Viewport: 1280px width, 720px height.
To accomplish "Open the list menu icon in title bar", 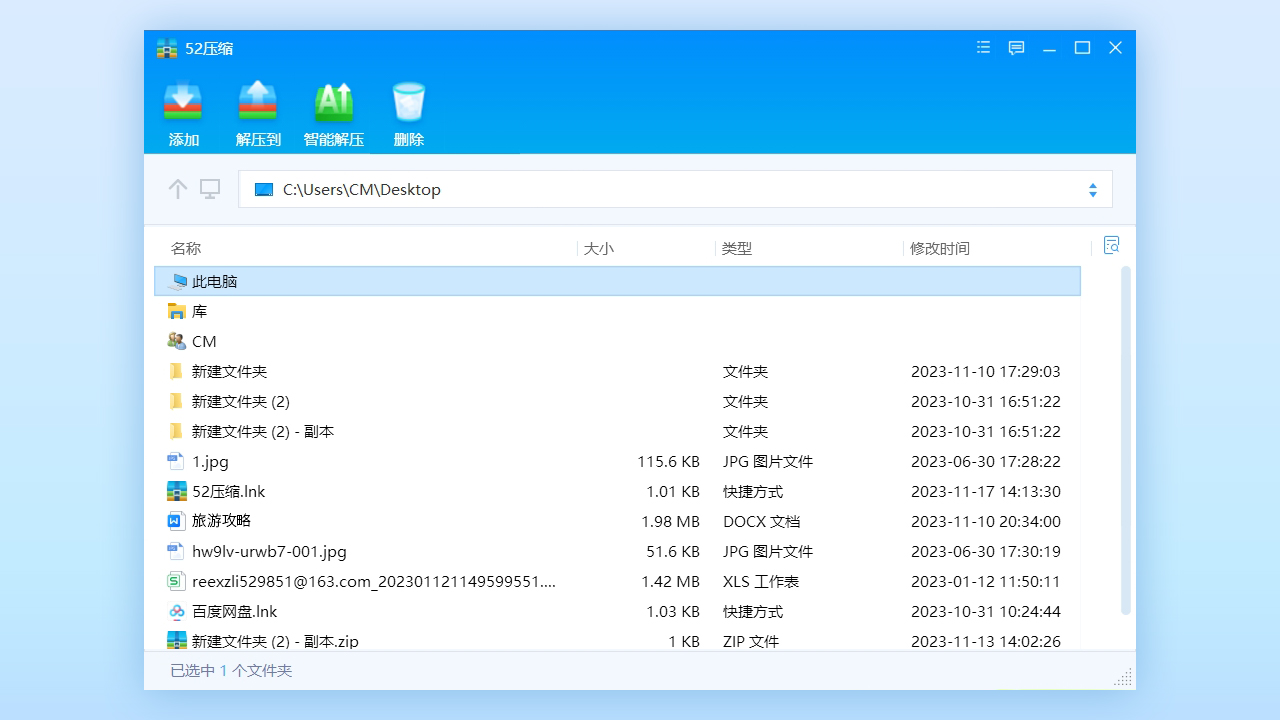I will click(983, 48).
